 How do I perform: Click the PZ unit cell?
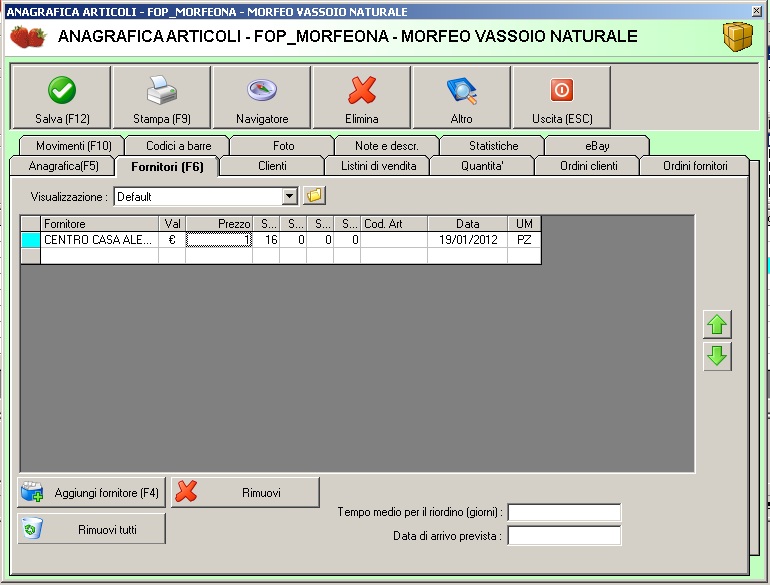click(524, 240)
